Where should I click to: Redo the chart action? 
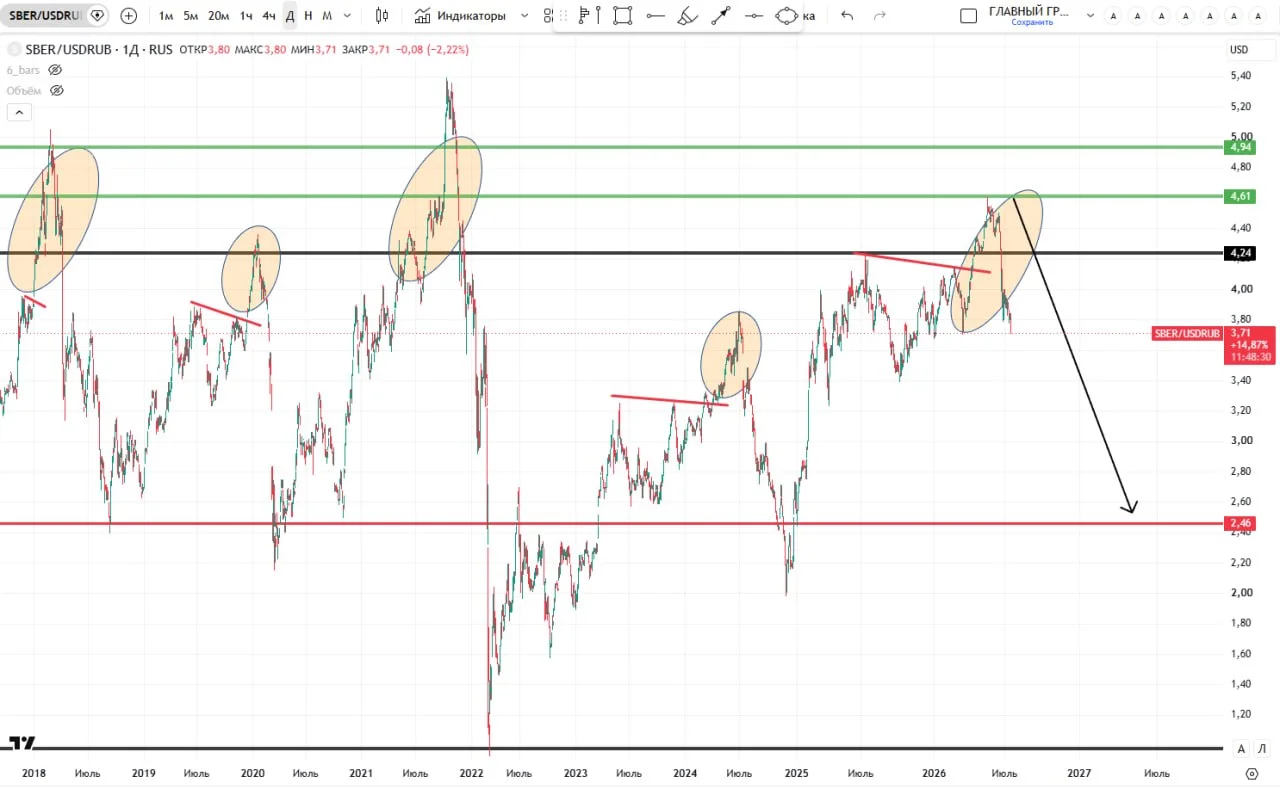[x=880, y=16]
